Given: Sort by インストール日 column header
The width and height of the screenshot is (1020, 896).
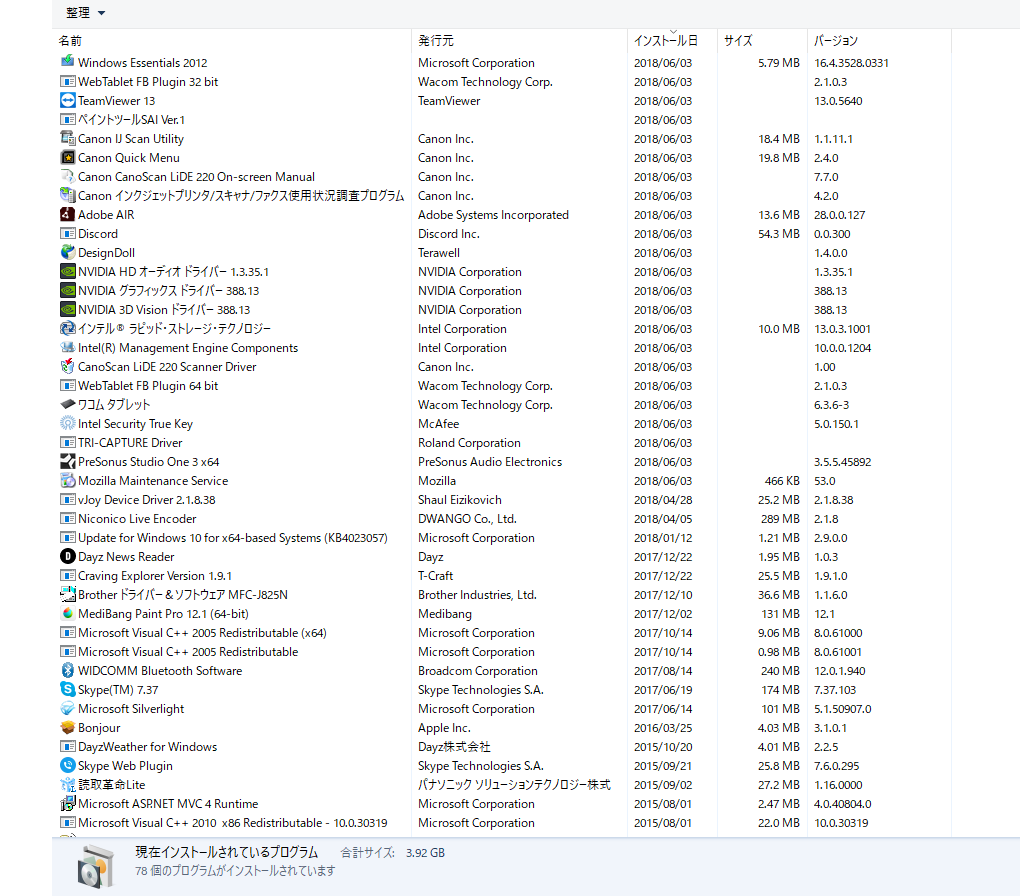Looking at the screenshot, I should [x=665, y=40].
